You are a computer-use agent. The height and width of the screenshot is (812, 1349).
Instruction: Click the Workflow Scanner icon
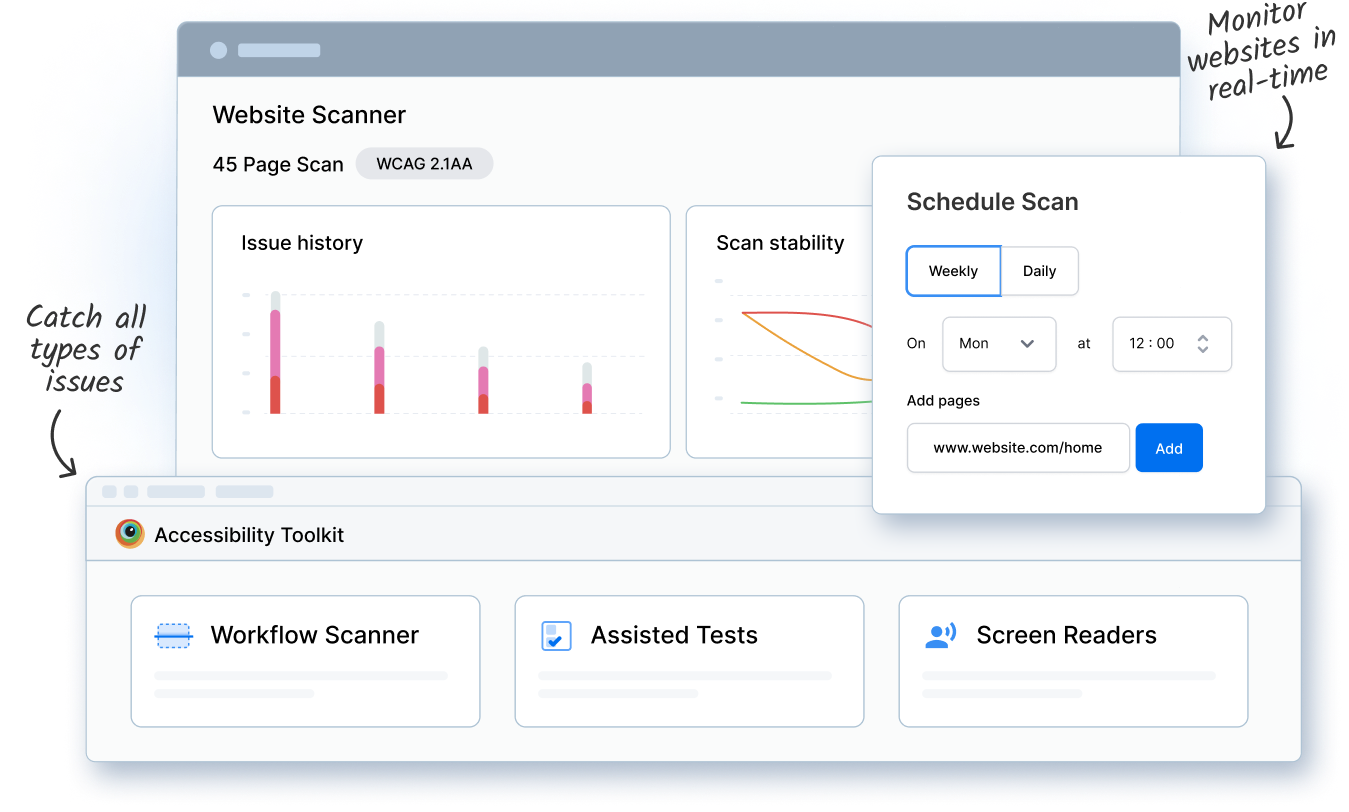[x=174, y=635]
